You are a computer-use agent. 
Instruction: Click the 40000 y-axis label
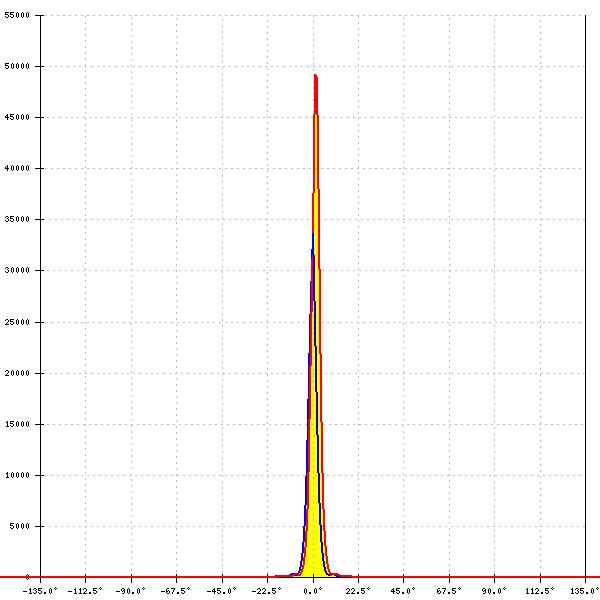tap(17, 168)
